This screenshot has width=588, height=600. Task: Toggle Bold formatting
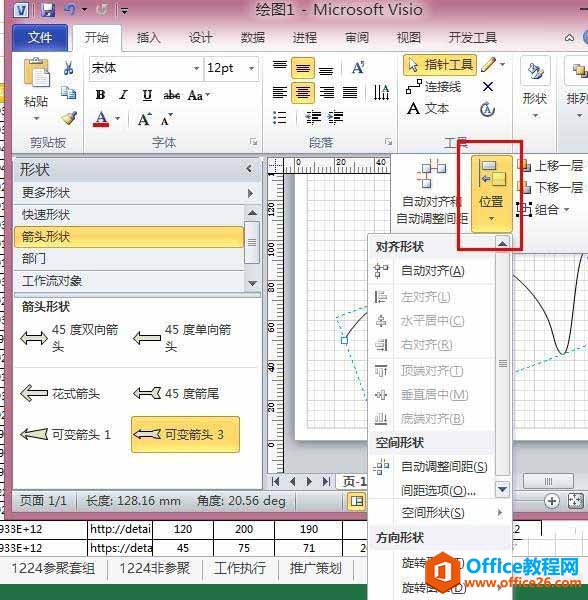[x=101, y=95]
